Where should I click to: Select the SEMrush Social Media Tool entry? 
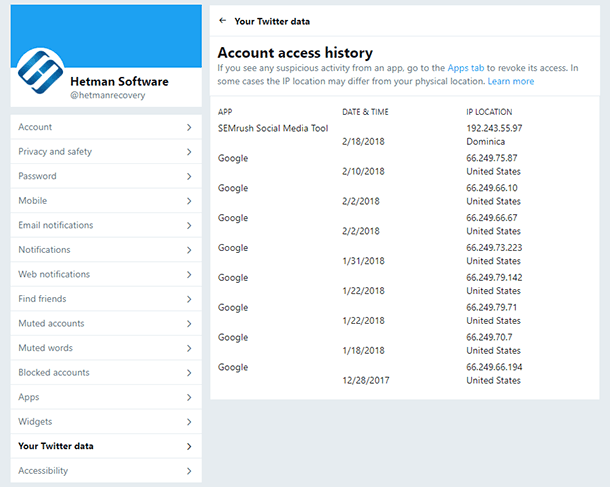point(273,128)
